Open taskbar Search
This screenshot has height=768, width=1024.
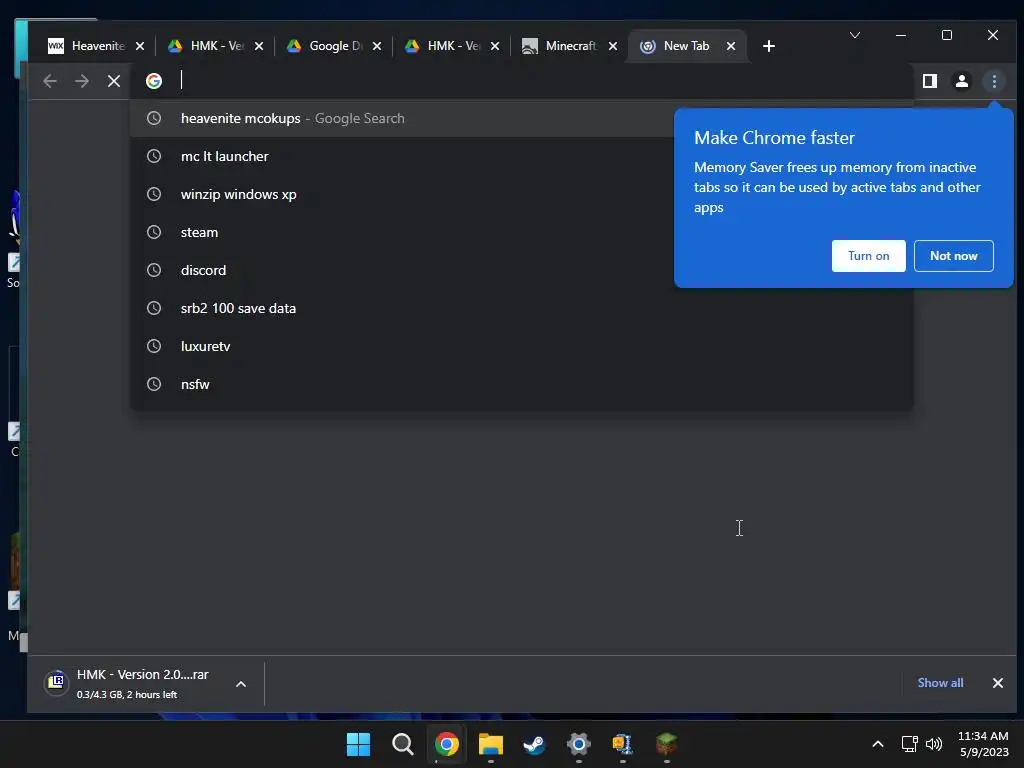coord(402,744)
